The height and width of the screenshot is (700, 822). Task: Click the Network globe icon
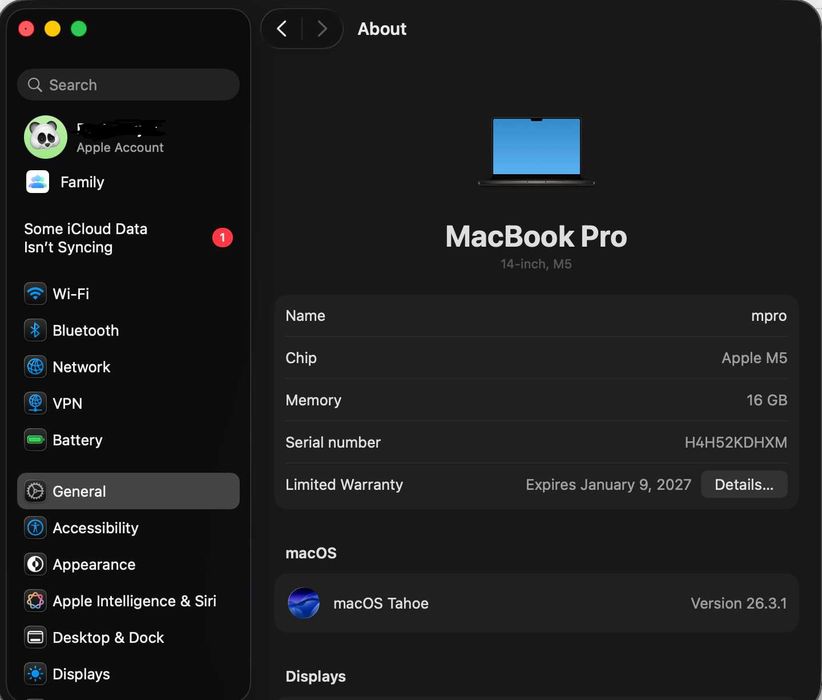tap(35, 367)
